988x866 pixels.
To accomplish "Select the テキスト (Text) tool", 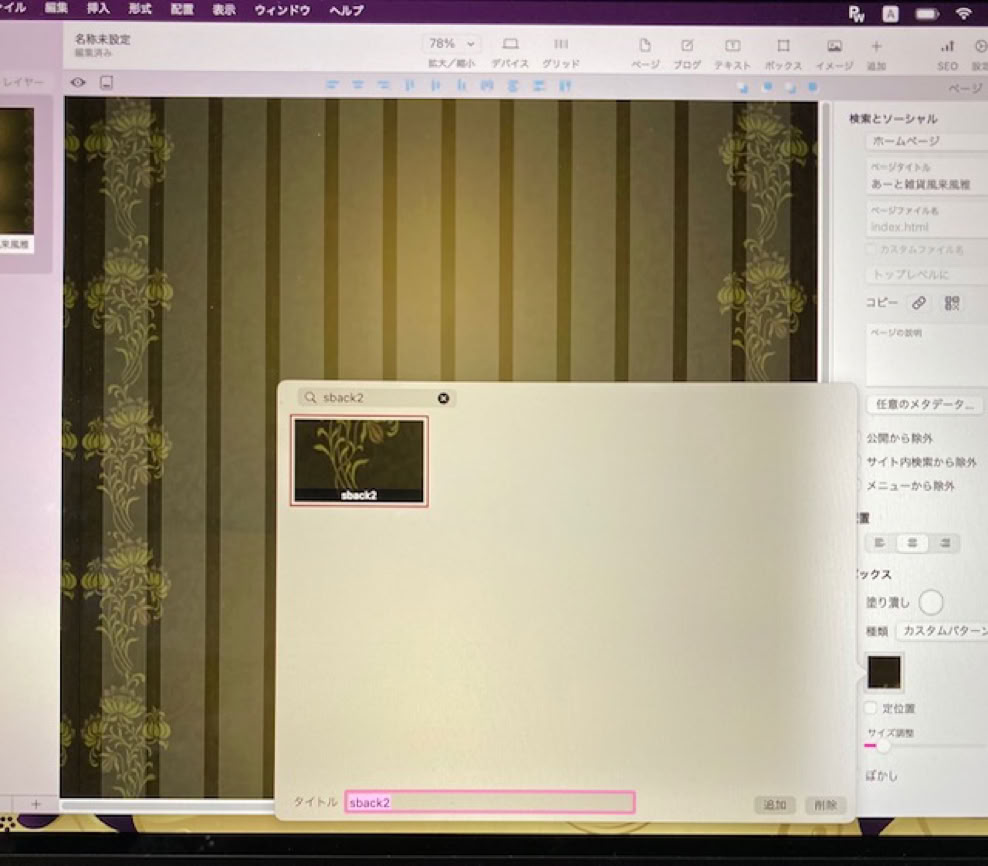I will [732, 46].
